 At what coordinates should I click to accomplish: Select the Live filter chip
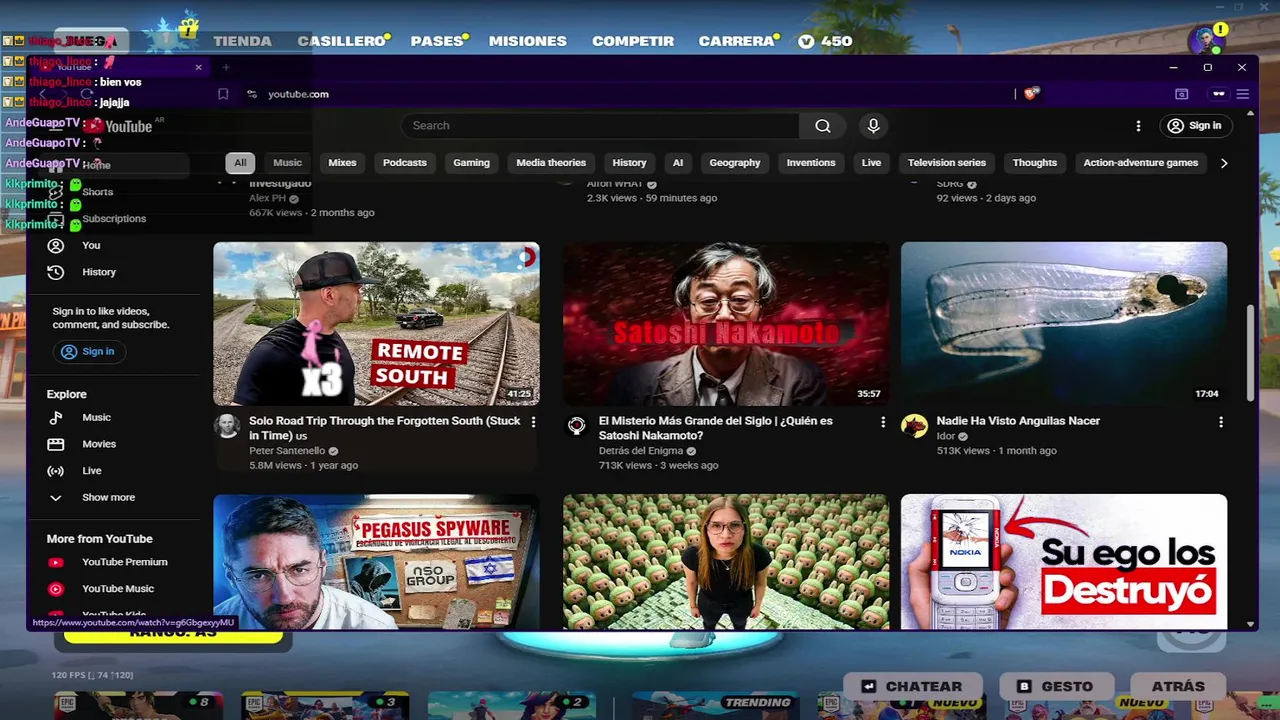871,163
